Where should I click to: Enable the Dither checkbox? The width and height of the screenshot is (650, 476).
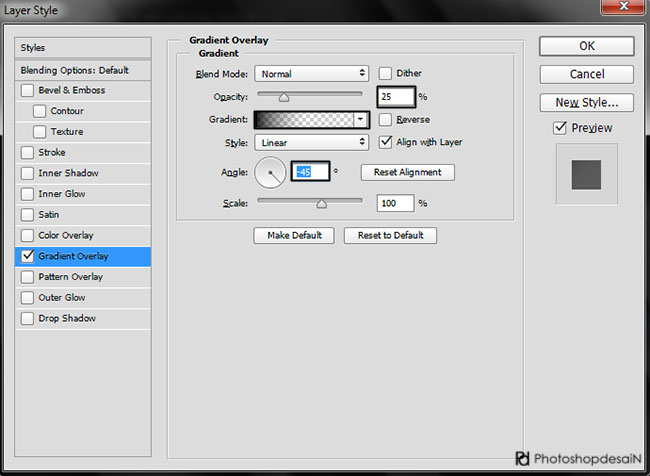point(386,73)
